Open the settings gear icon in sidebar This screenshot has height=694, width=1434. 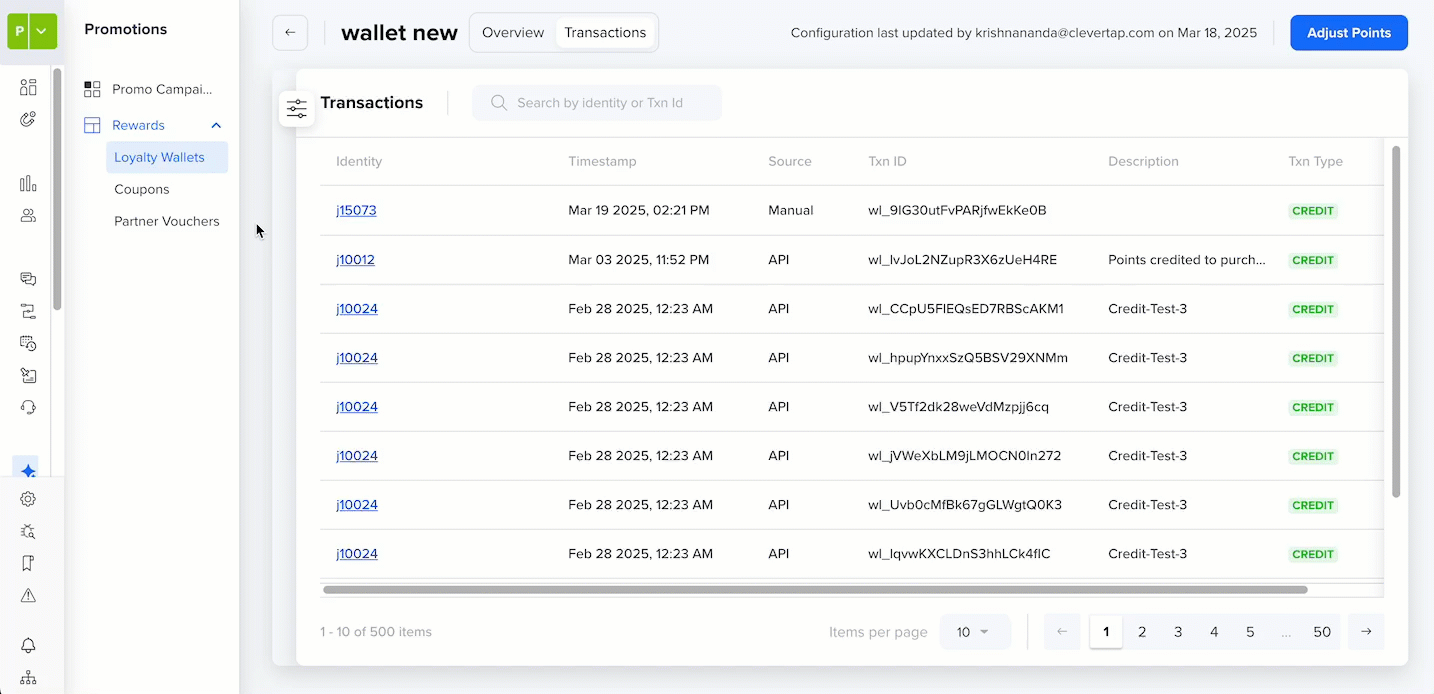pos(28,499)
